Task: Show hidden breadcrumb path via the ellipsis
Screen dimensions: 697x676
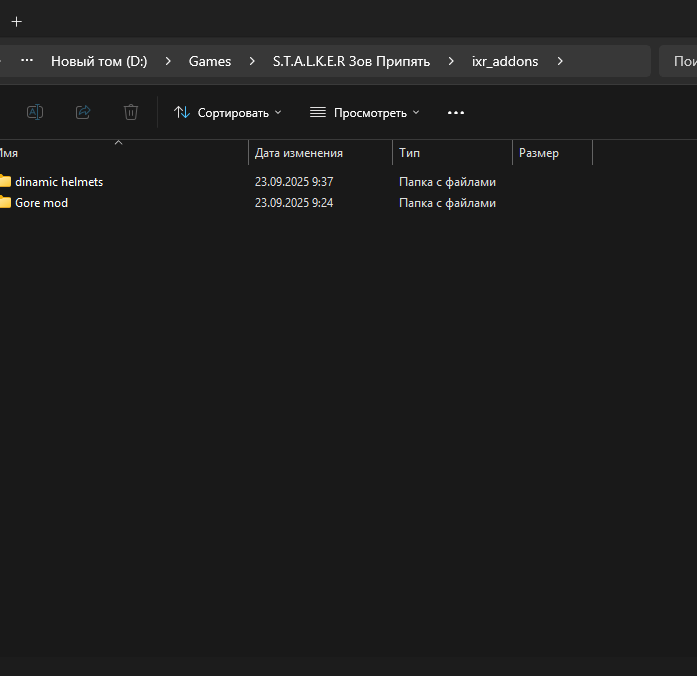Action: [27, 60]
